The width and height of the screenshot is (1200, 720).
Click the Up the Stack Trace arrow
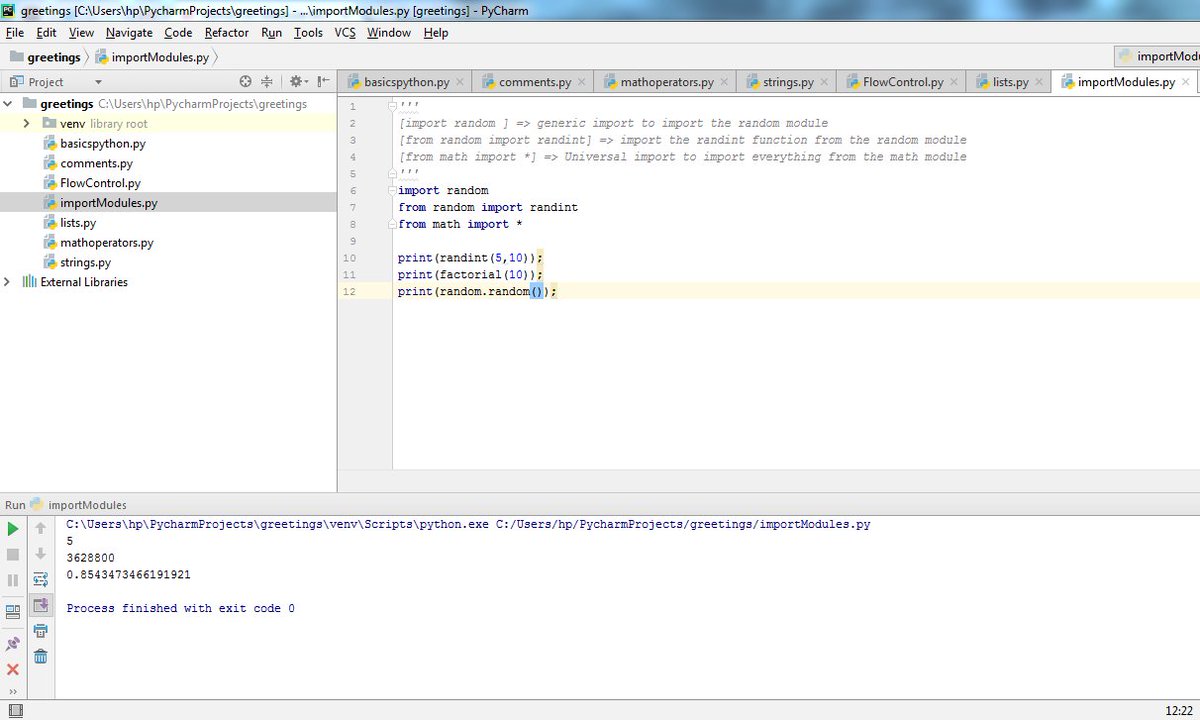40,528
